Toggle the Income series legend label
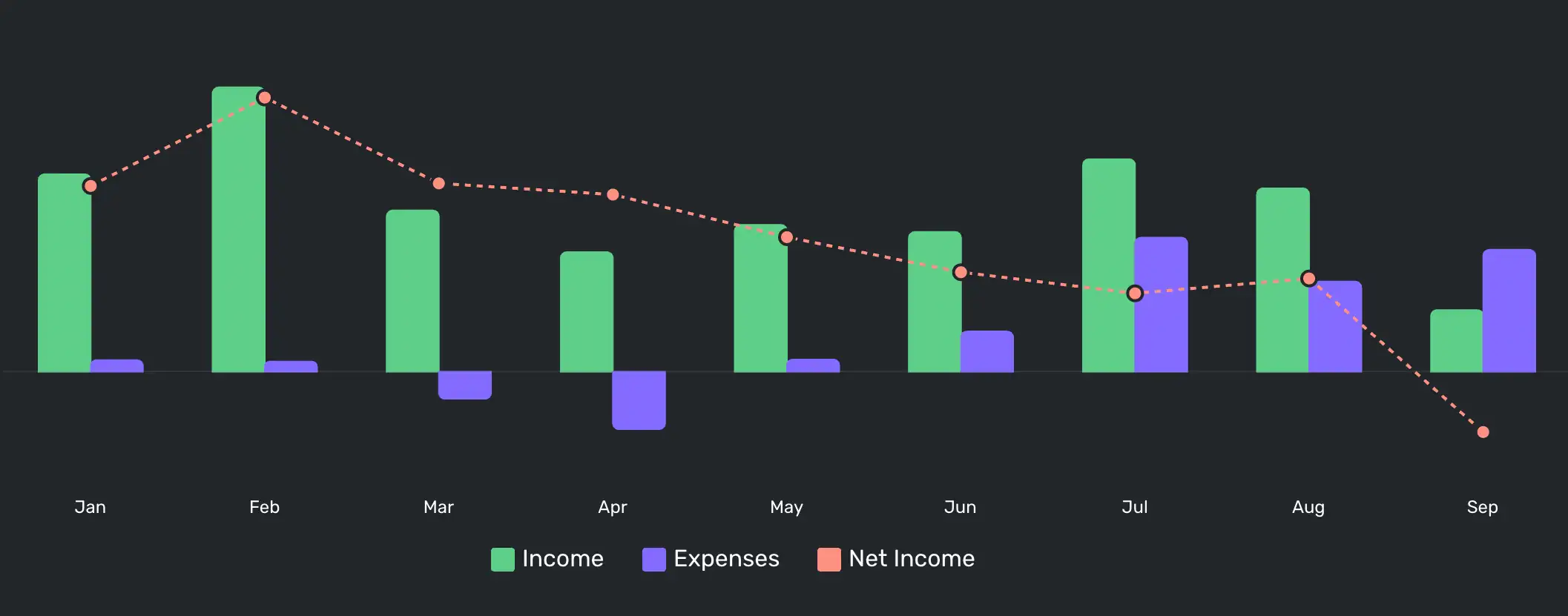 pyautogui.click(x=562, y=559)
